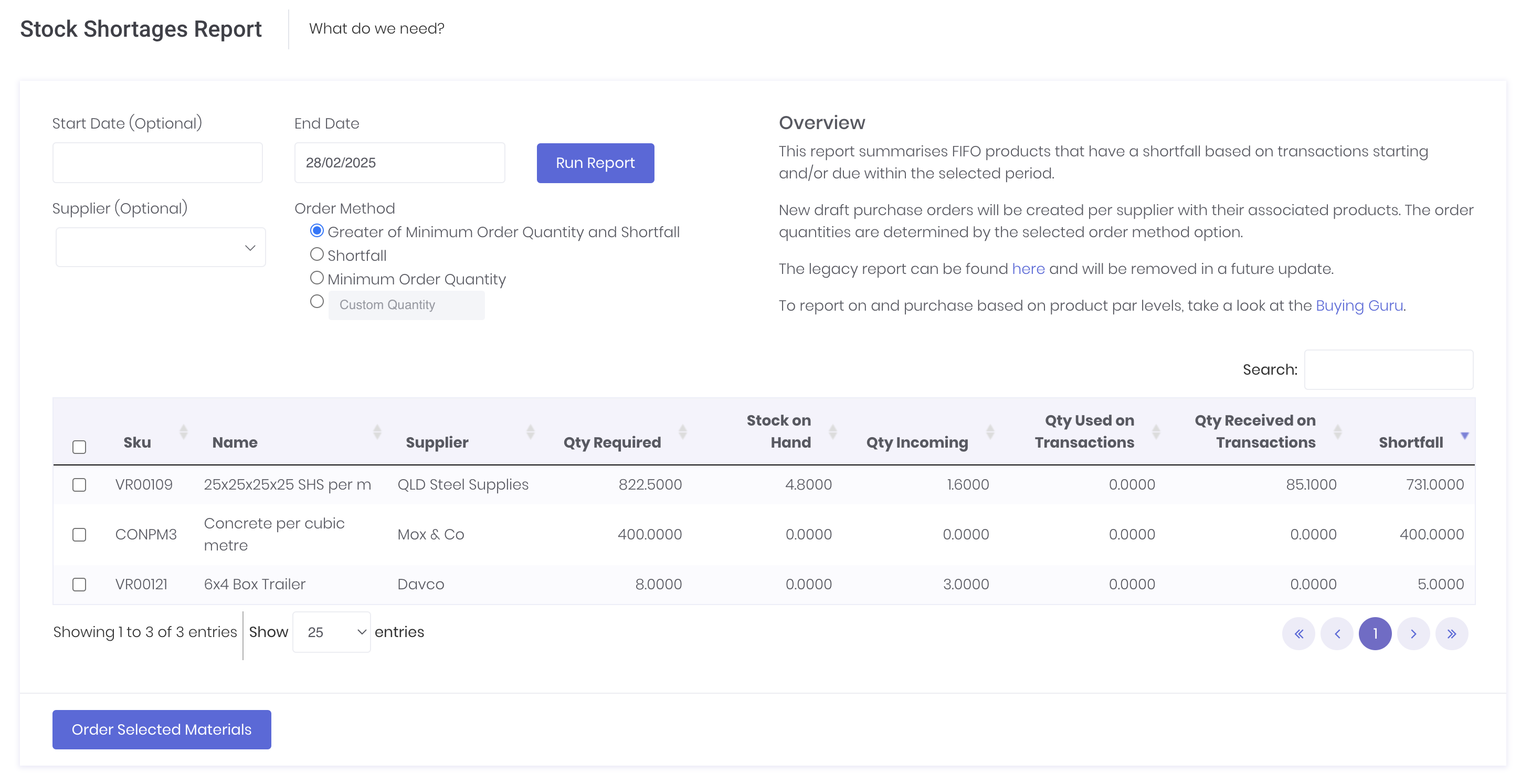Sort by Qty Required column icon

[682, 431]
